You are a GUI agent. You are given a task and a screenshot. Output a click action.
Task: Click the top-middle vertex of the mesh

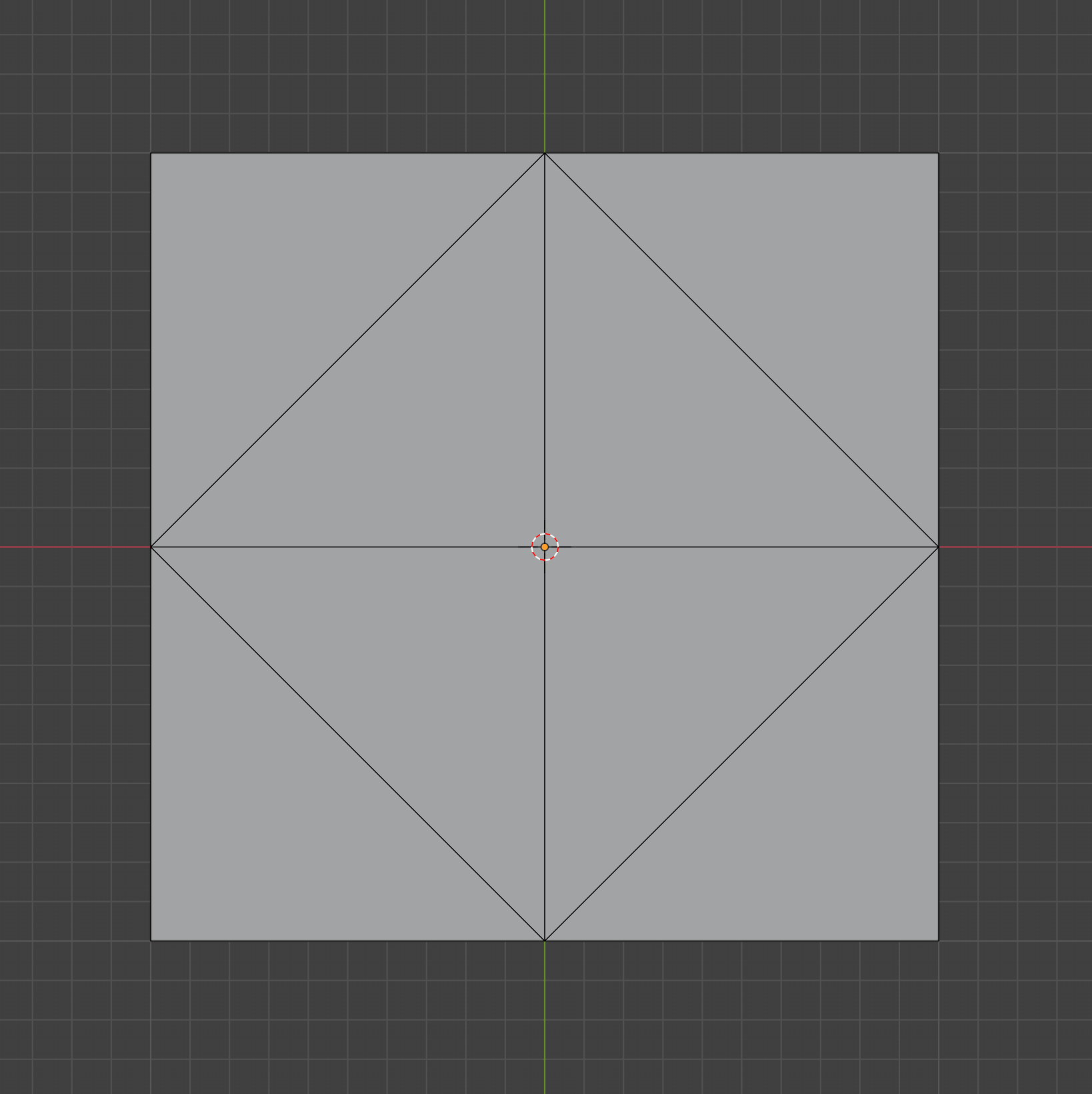[545, 152]
